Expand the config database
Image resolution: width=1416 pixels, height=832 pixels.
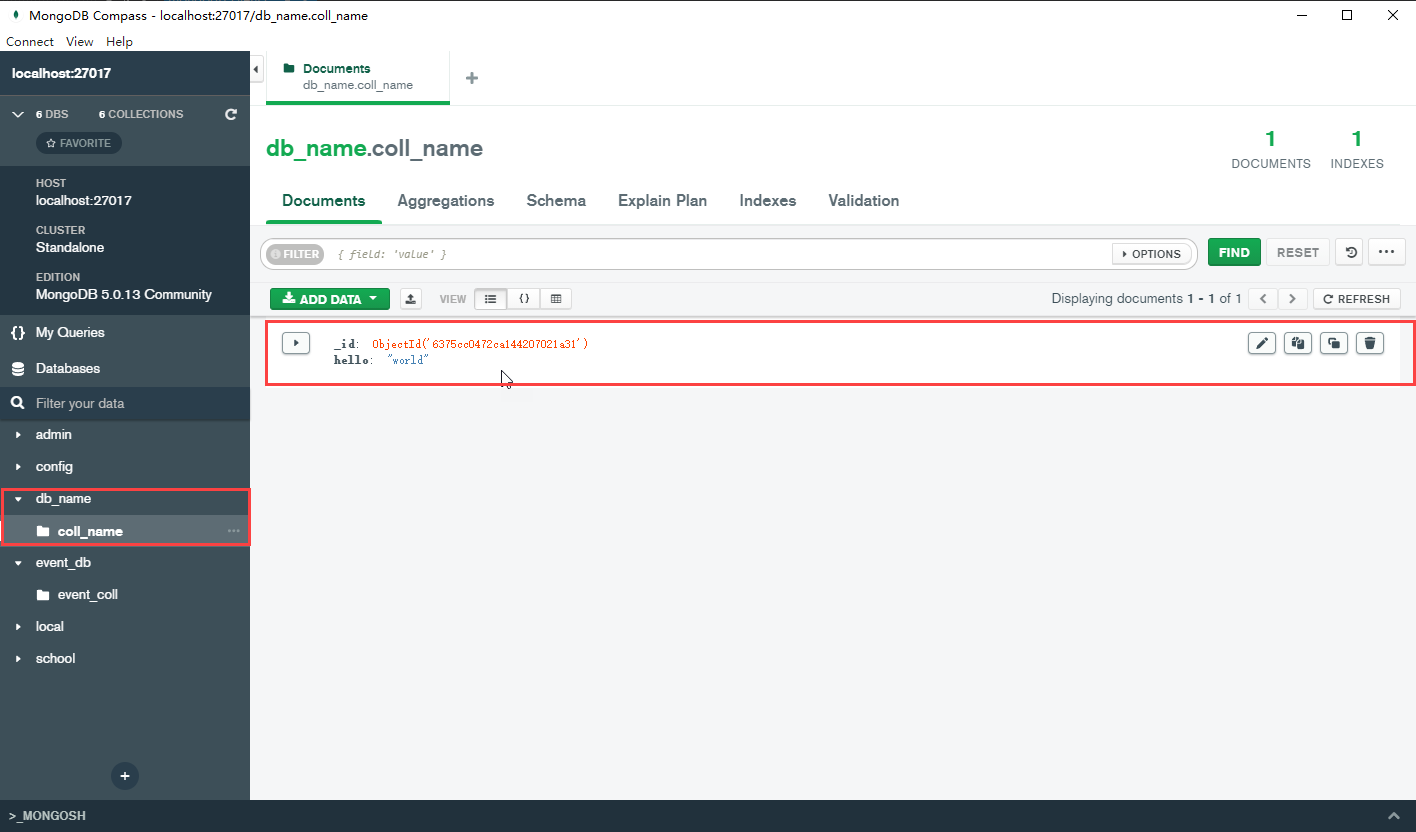coord(18,467)
